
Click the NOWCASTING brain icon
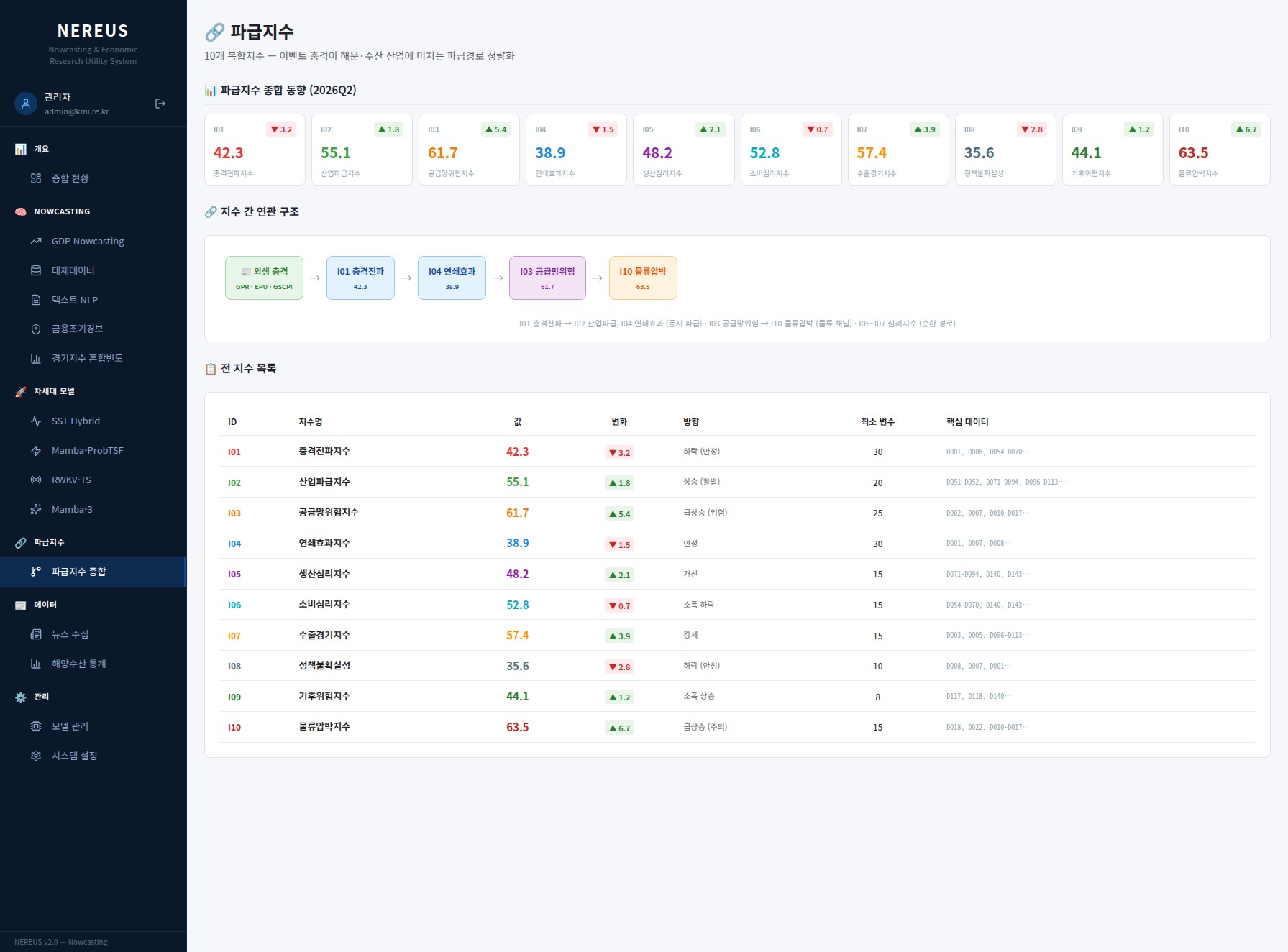pyautogui.click(x=21, y=211)
